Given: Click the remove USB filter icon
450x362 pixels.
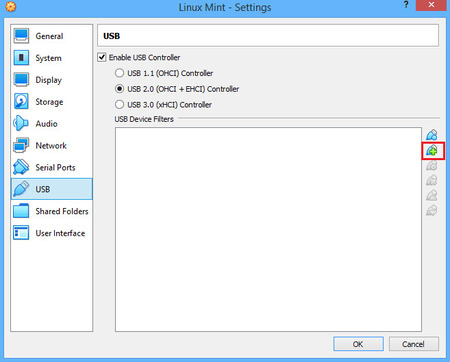Looking at the screenshot, I should (x=432, y=180).
